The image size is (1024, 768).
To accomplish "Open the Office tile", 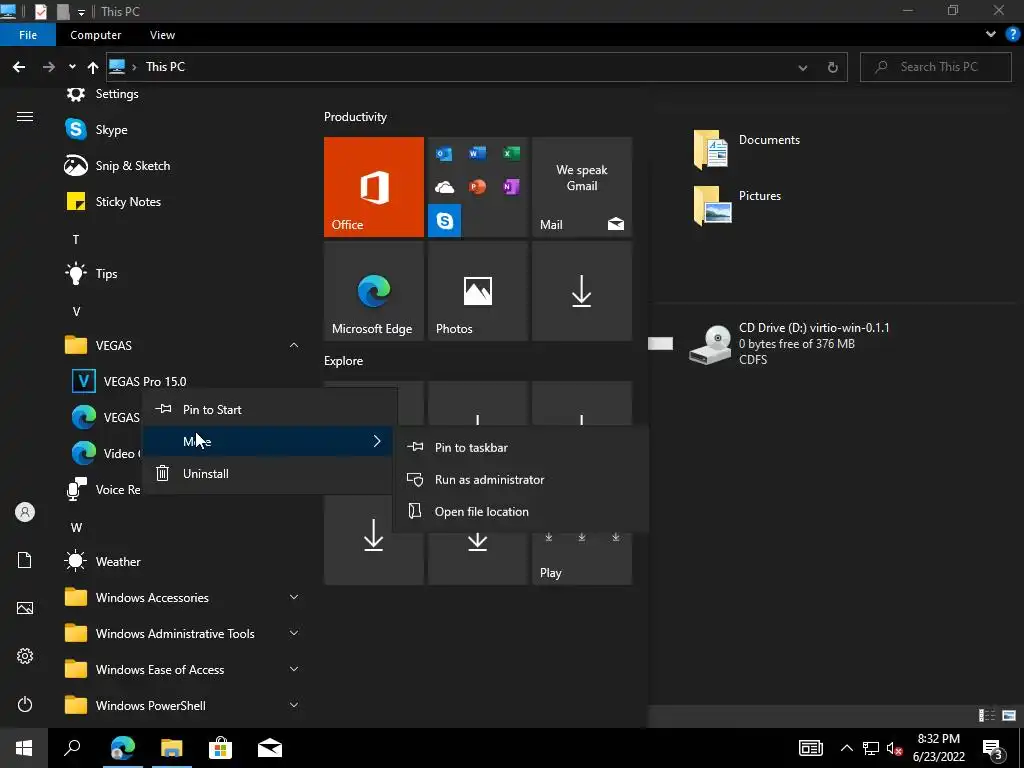I will [374, 187].
